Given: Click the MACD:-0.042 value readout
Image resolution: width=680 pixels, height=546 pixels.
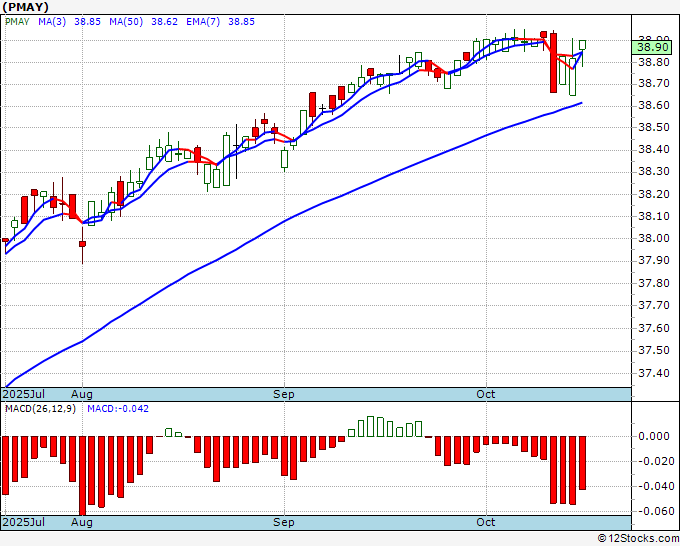Looking at the screenshot, I should (118, 409).
